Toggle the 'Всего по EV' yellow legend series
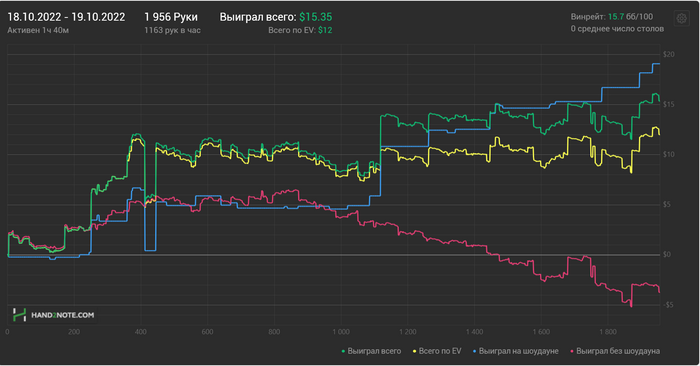 click(437, 351)
